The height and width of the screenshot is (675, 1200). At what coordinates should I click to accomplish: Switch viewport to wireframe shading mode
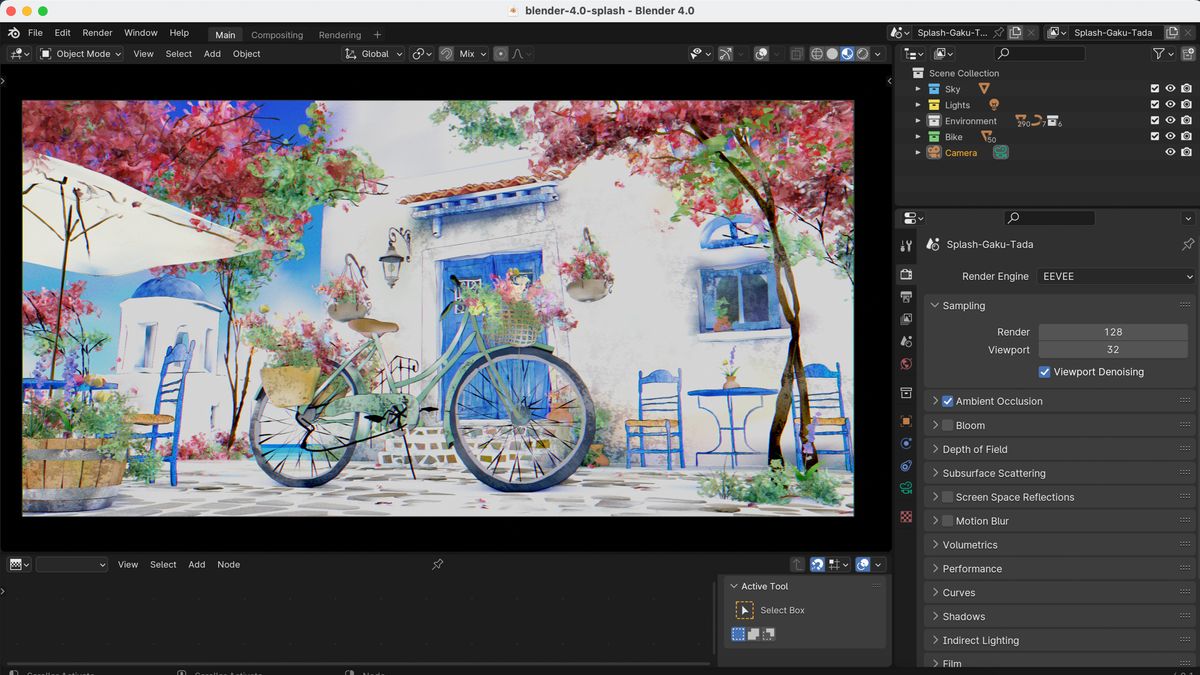[x=816, y=54]
